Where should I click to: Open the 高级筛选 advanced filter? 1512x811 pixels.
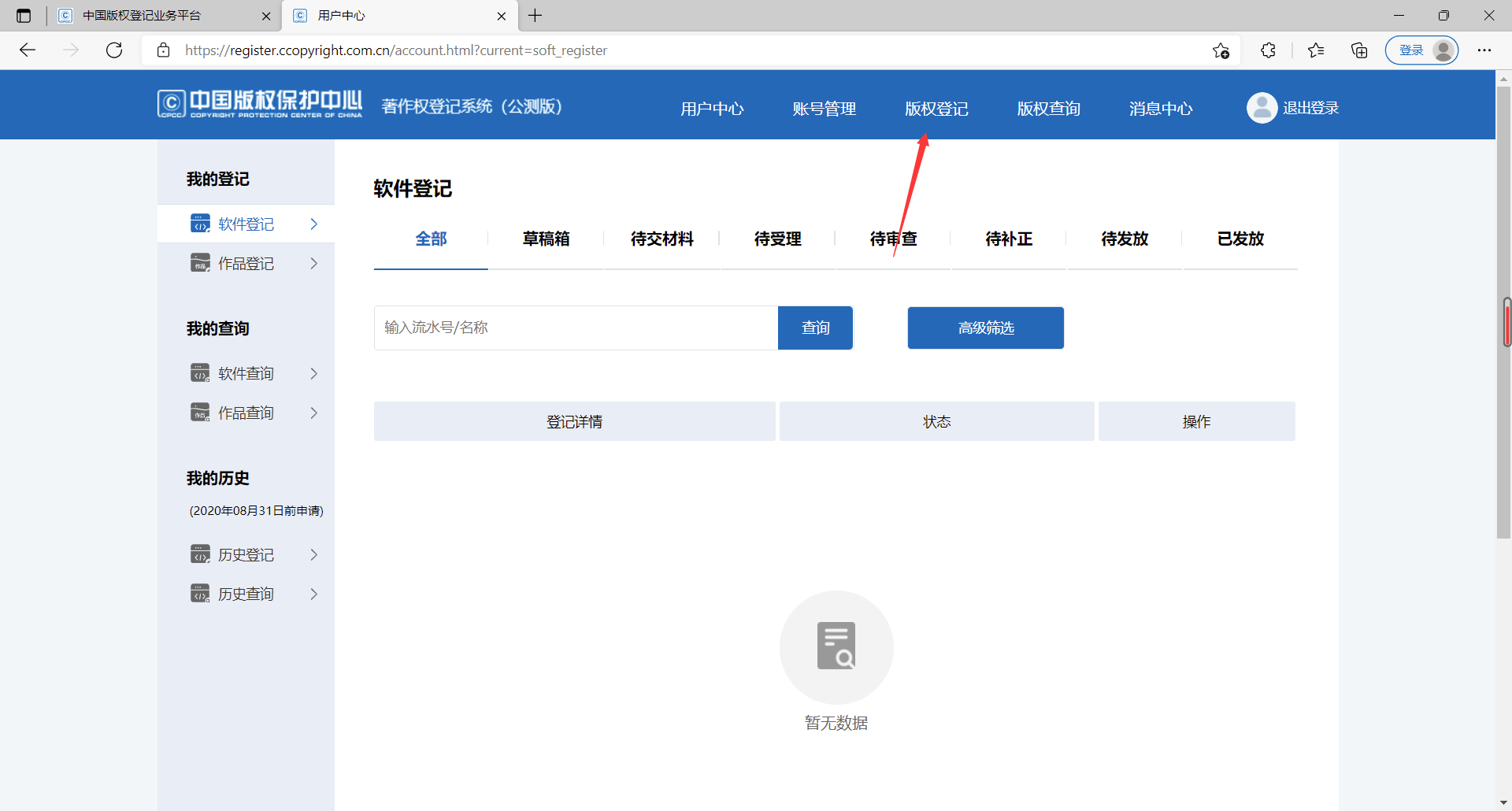tap(985, 328)
